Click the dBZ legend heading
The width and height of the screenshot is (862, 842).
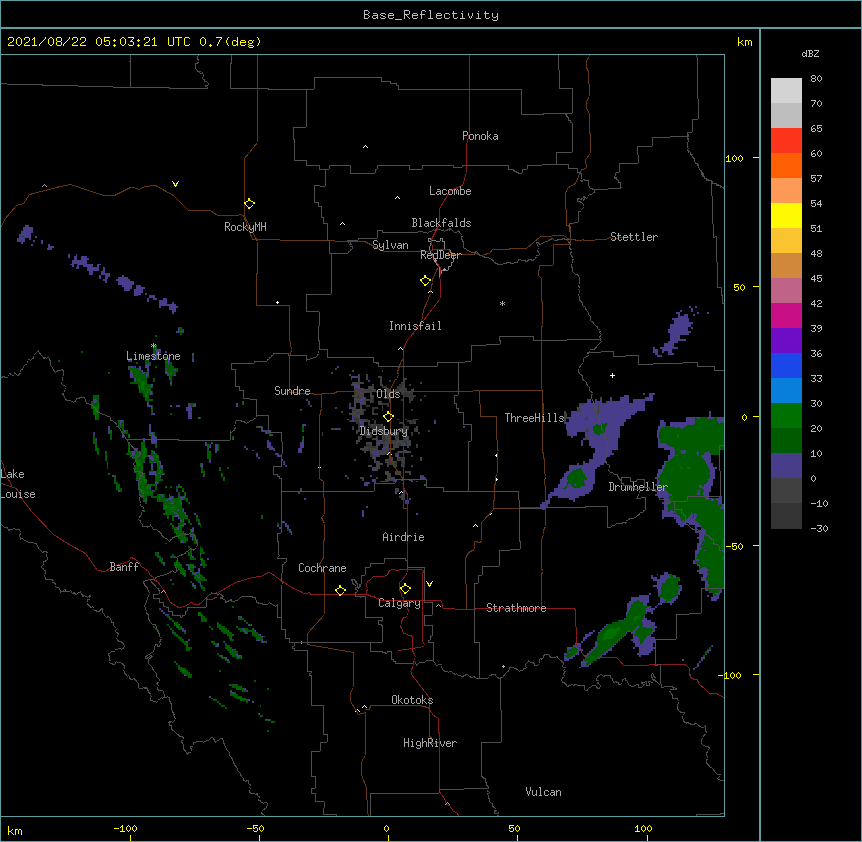(810, 54)
